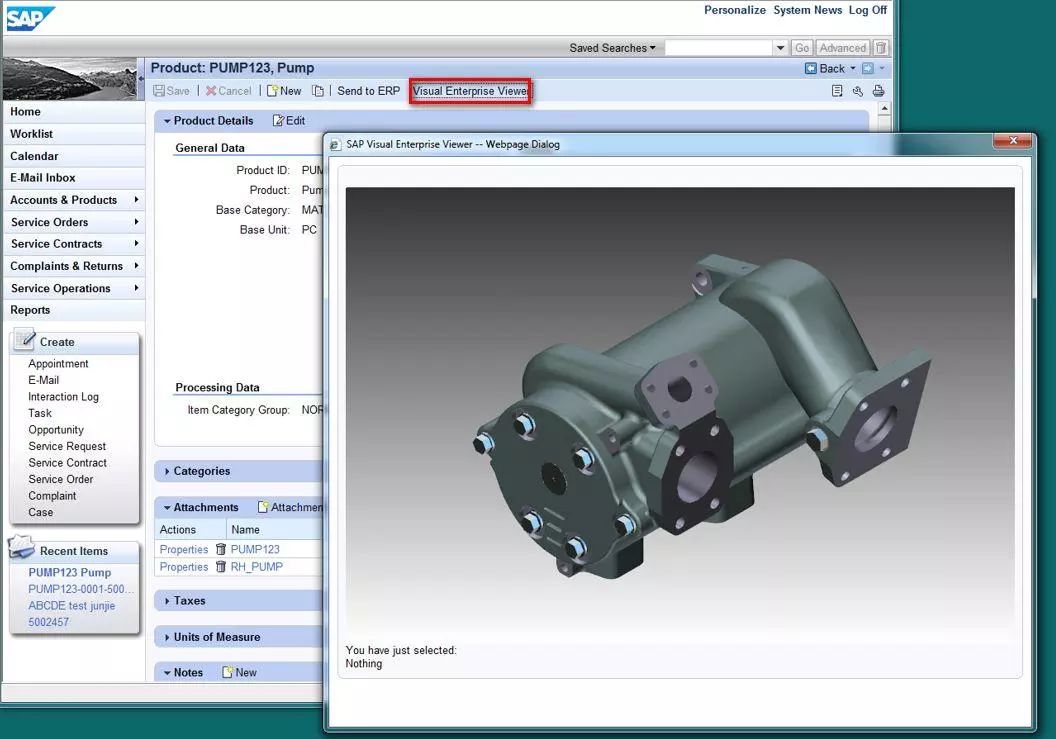
Task: Open E-Mail Inbox in navigation
Action: (73, 178)
